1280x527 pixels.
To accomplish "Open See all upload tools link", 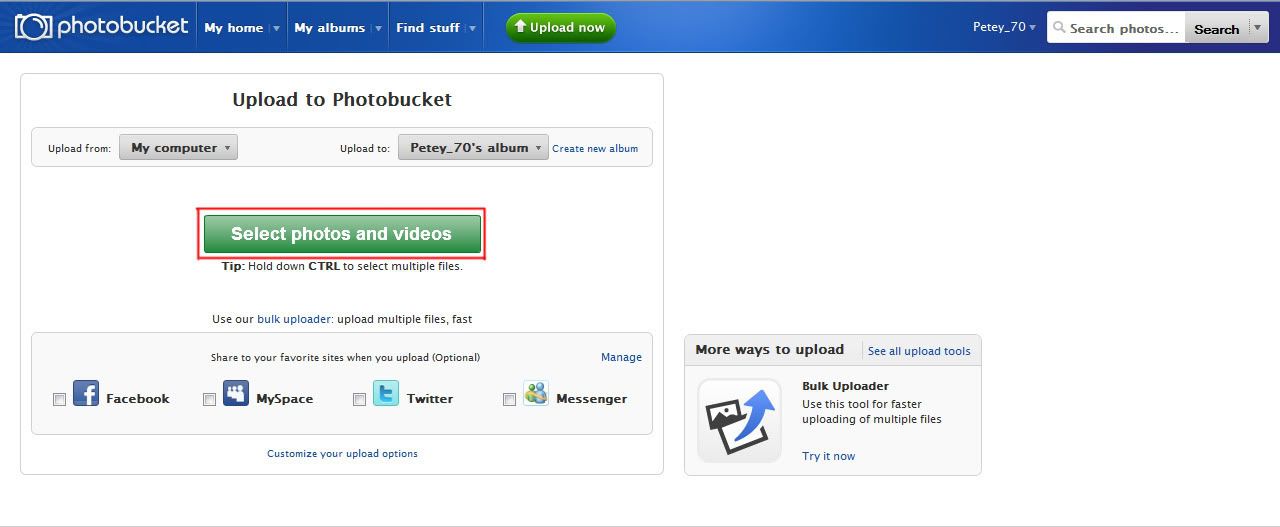I will (x=919, y=351).
